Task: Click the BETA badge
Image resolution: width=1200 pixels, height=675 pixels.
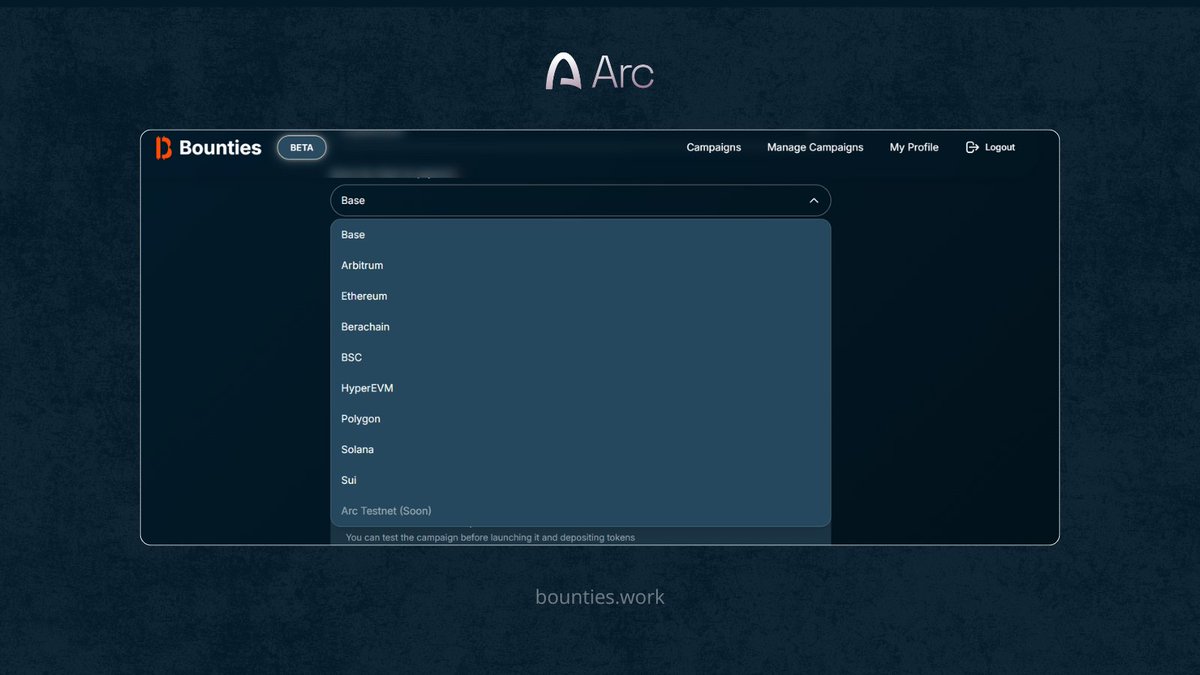Action: coord(302,147)
